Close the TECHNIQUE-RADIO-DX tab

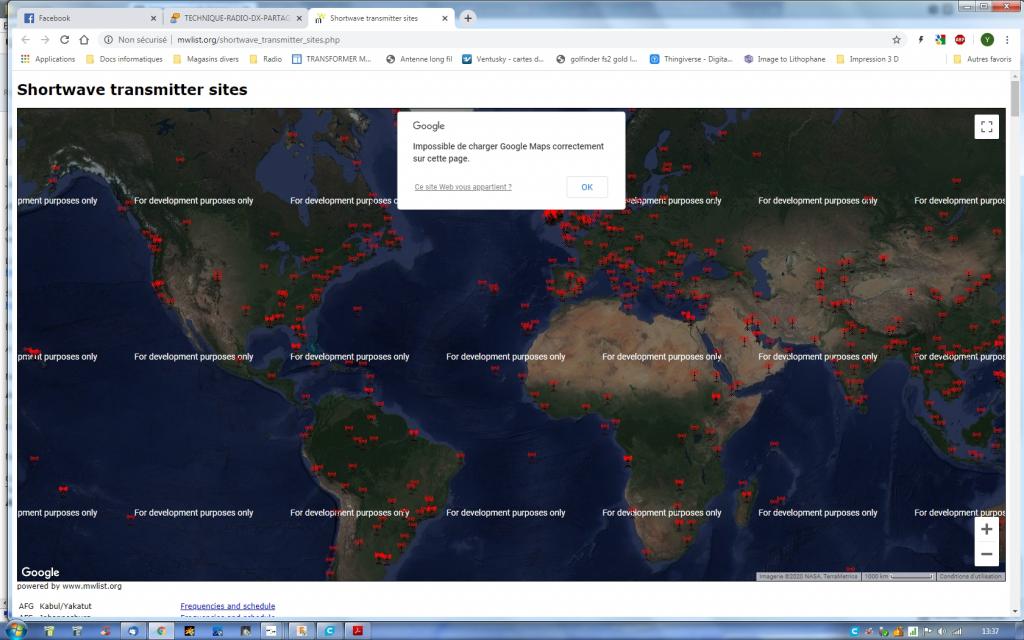[x=299, y=18]
